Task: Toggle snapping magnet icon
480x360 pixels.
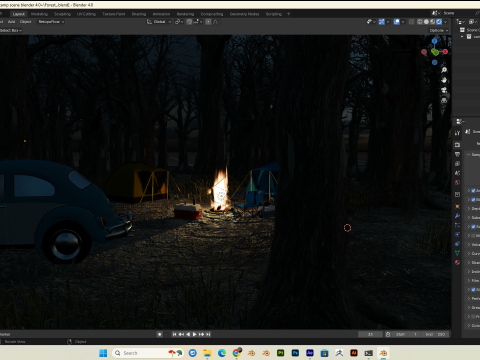Action: point(189,22)
